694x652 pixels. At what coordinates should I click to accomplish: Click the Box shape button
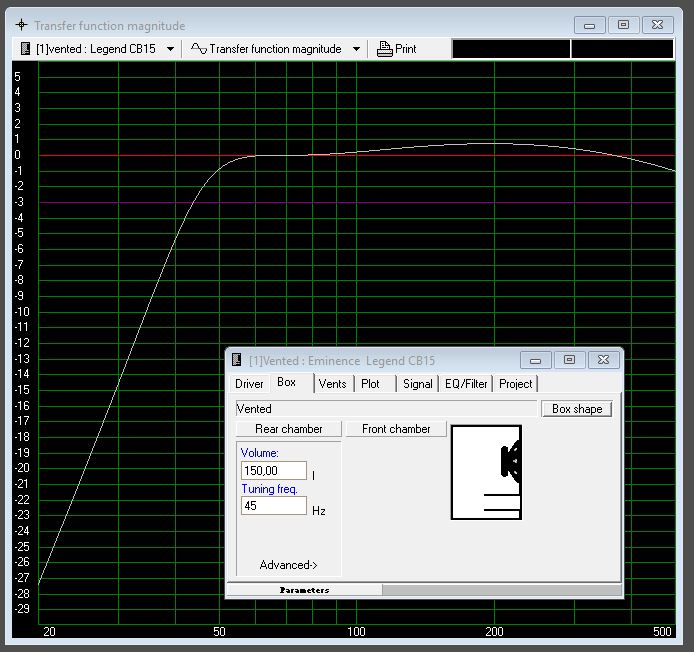(x=577, y=409)
